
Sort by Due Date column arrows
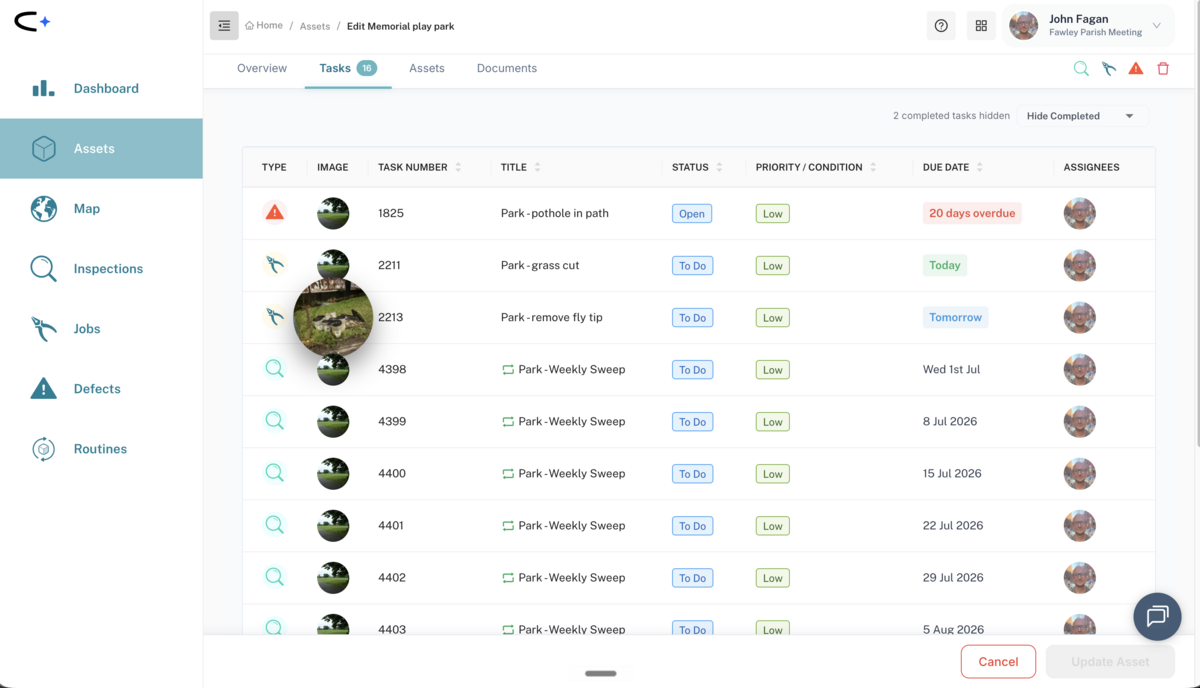(x=979, y=167)
